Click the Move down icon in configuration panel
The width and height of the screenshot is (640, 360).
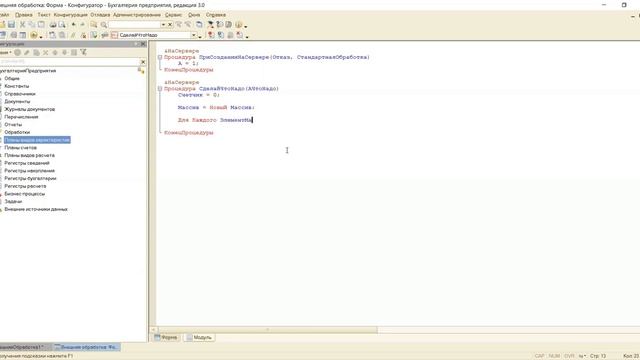[x=64, y=52]
